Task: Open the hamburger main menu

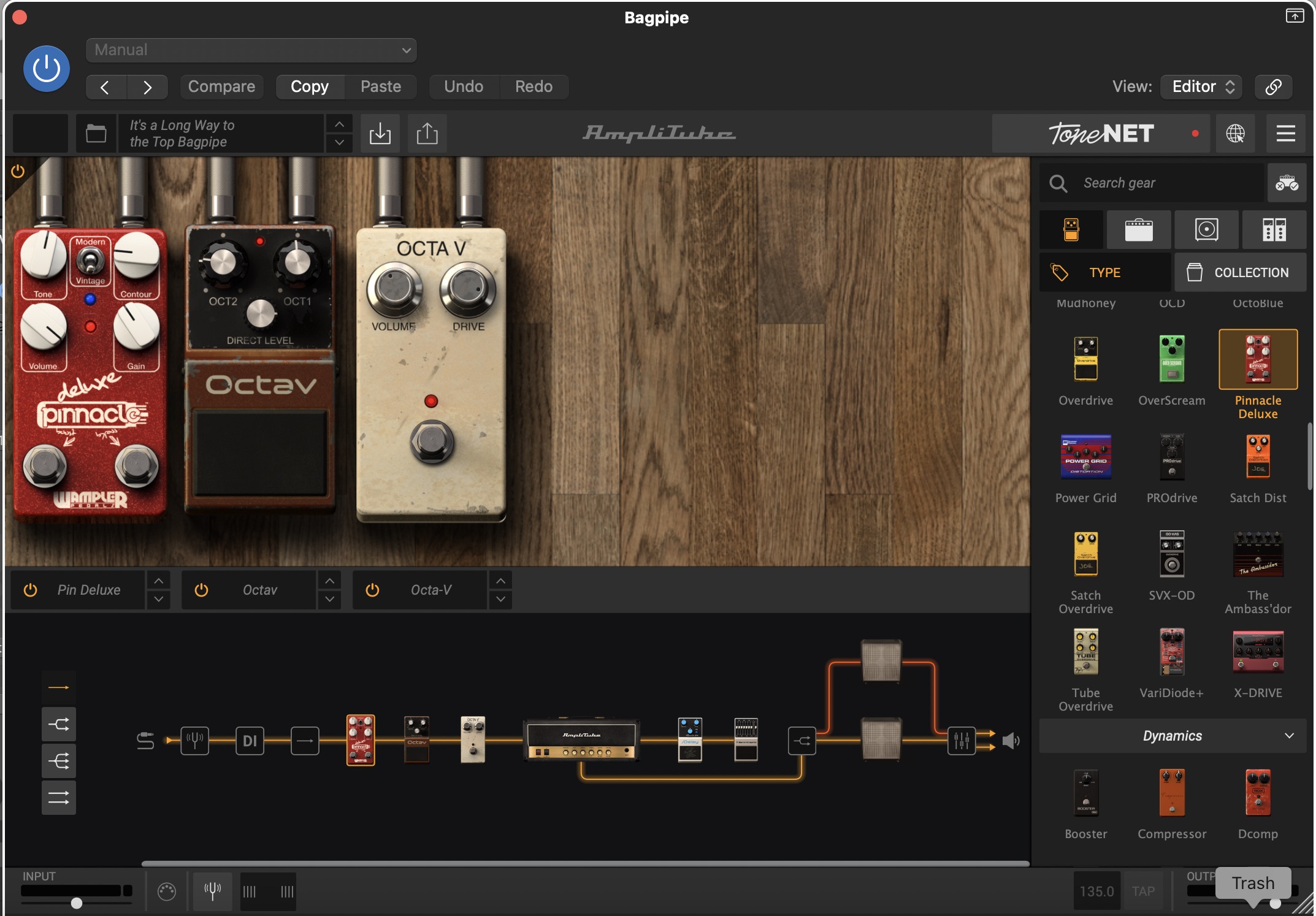Action: pyautogui.click(x=1285, y=133)
